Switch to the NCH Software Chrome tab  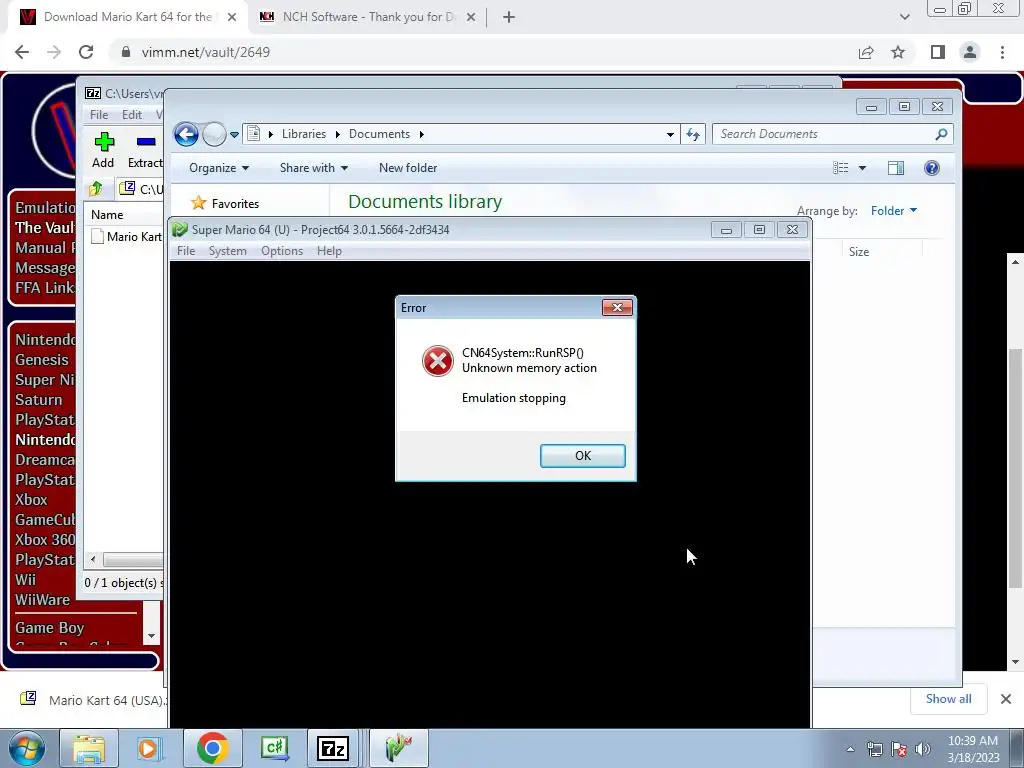(368, 17)
